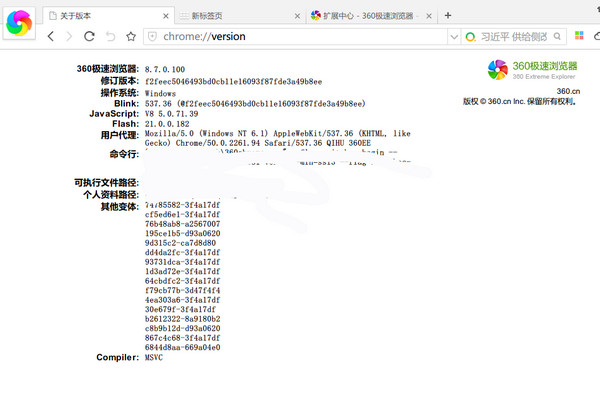
Task: Click the variation 76b48ab8-a2567007
Action: (183, 224)
